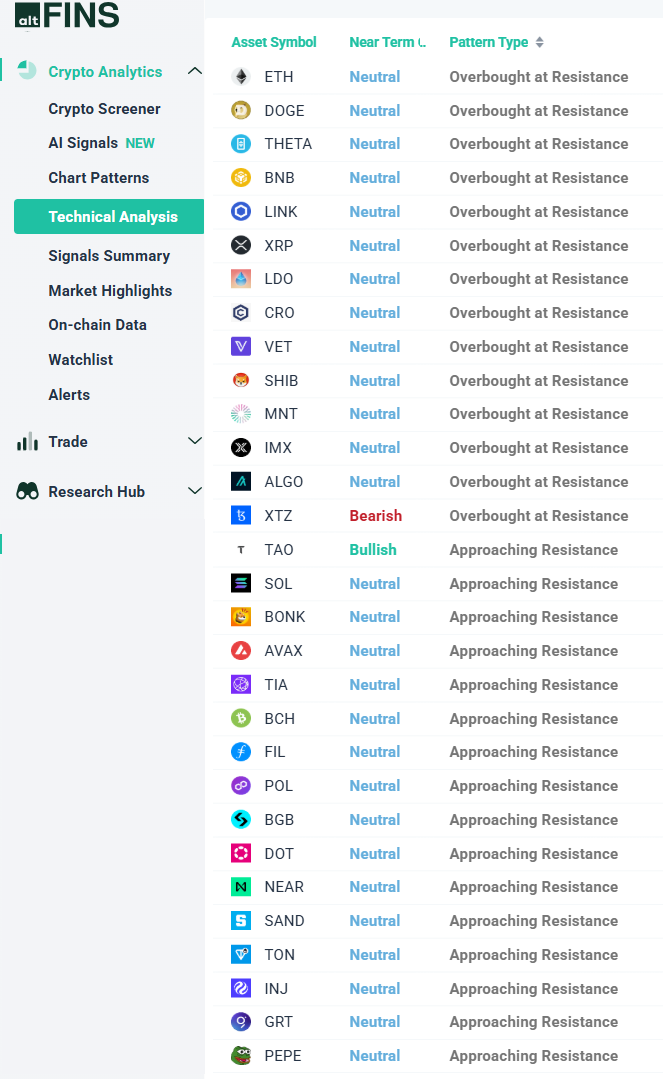This screenshot has width=663, height=1079.
Task: Click the BCH coin icon
Action: pyautogui.click(x=241, y=718)
